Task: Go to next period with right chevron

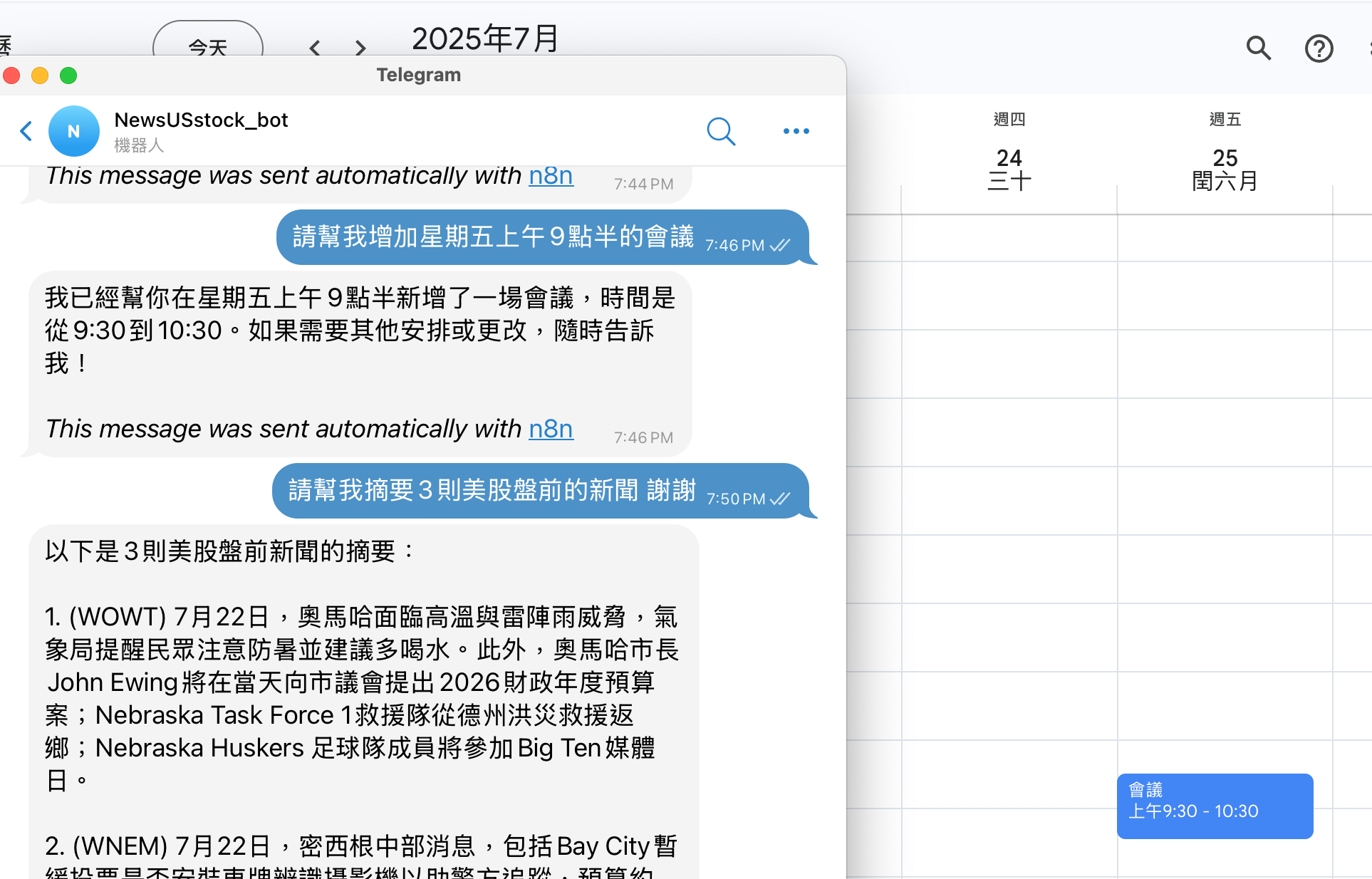Action: [360, 48]
